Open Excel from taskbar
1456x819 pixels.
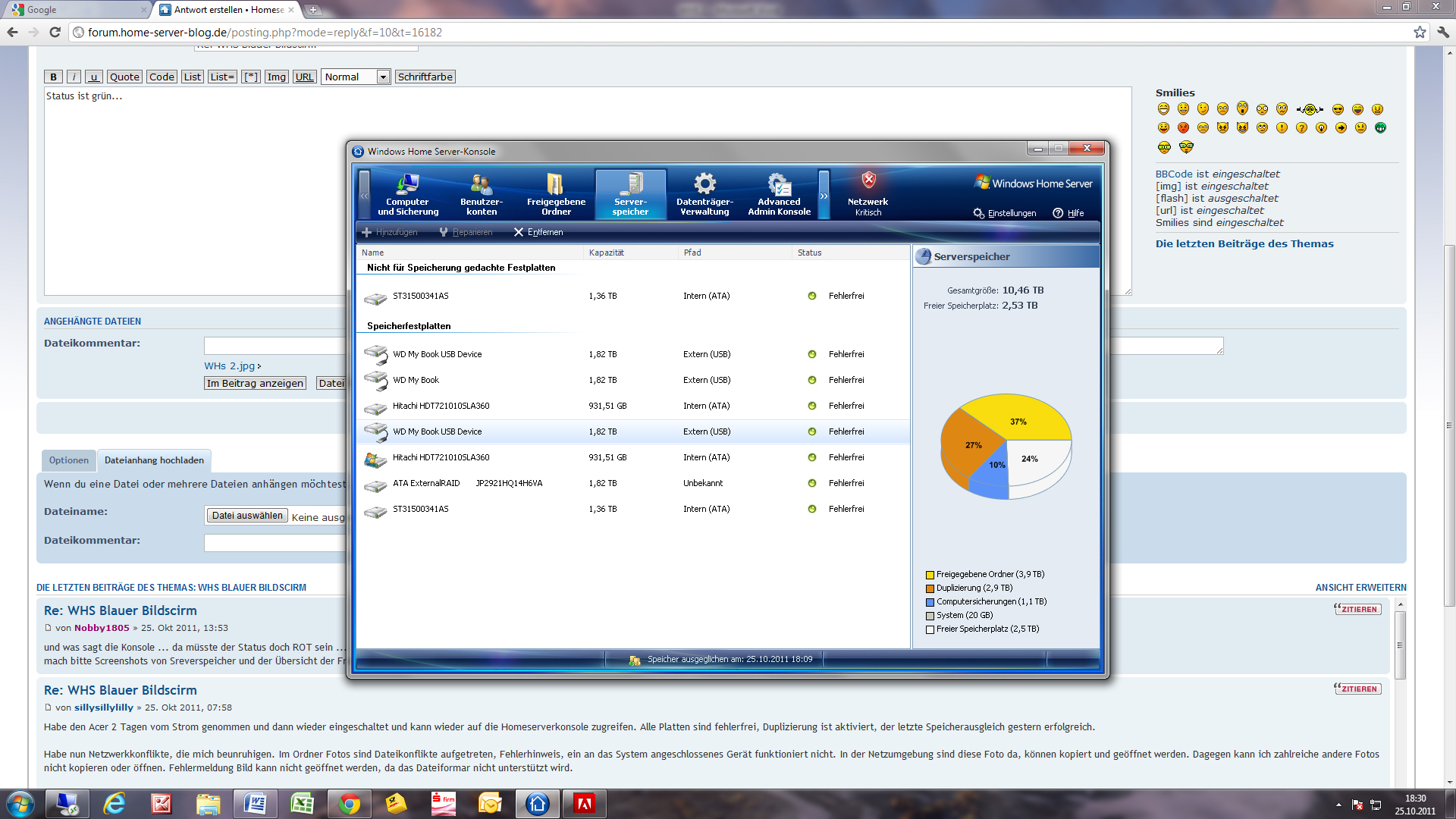(302, 804)
